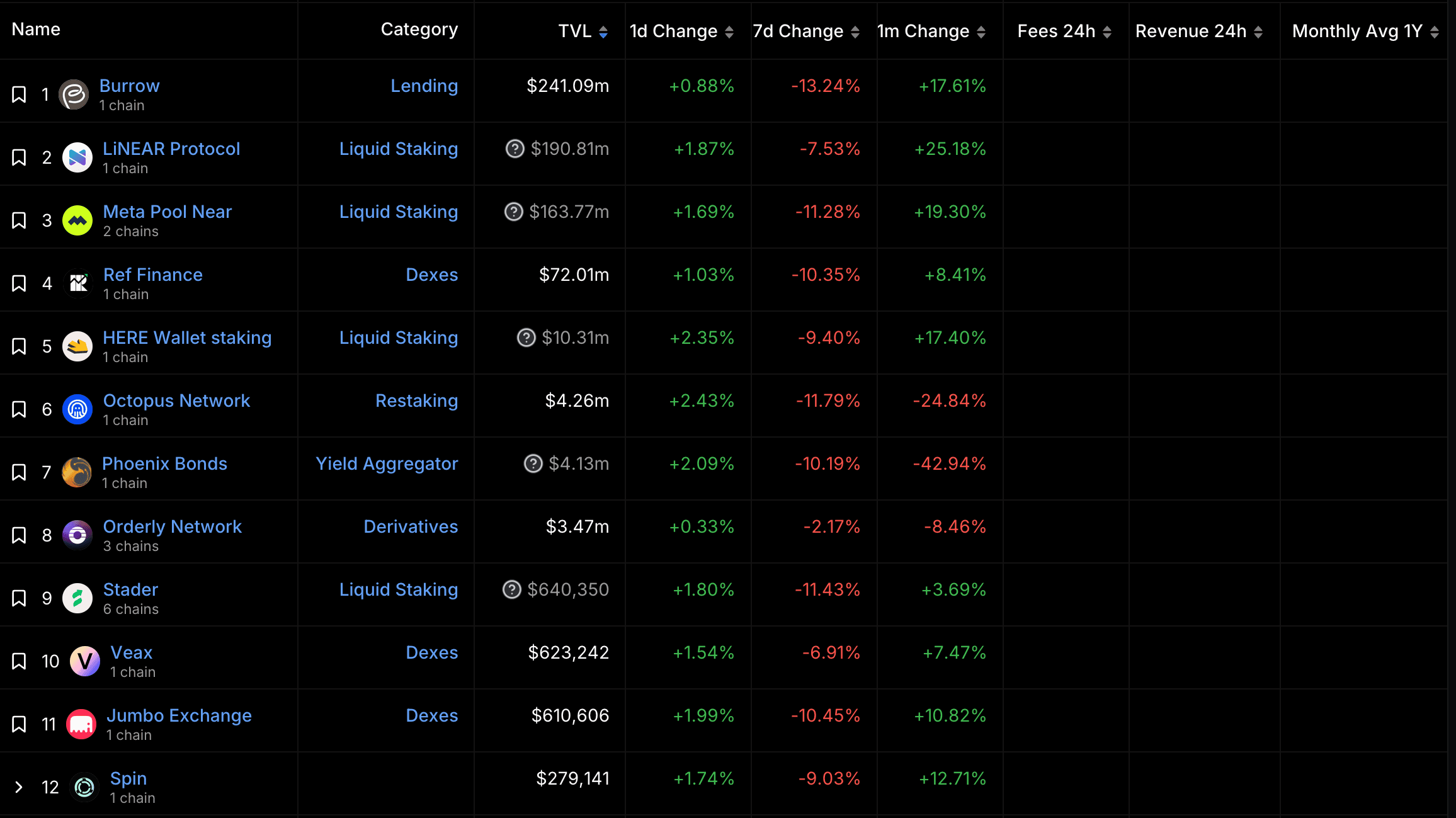Open the Octopus Network page
1456x818 pixels.
(x=176, y=400)
